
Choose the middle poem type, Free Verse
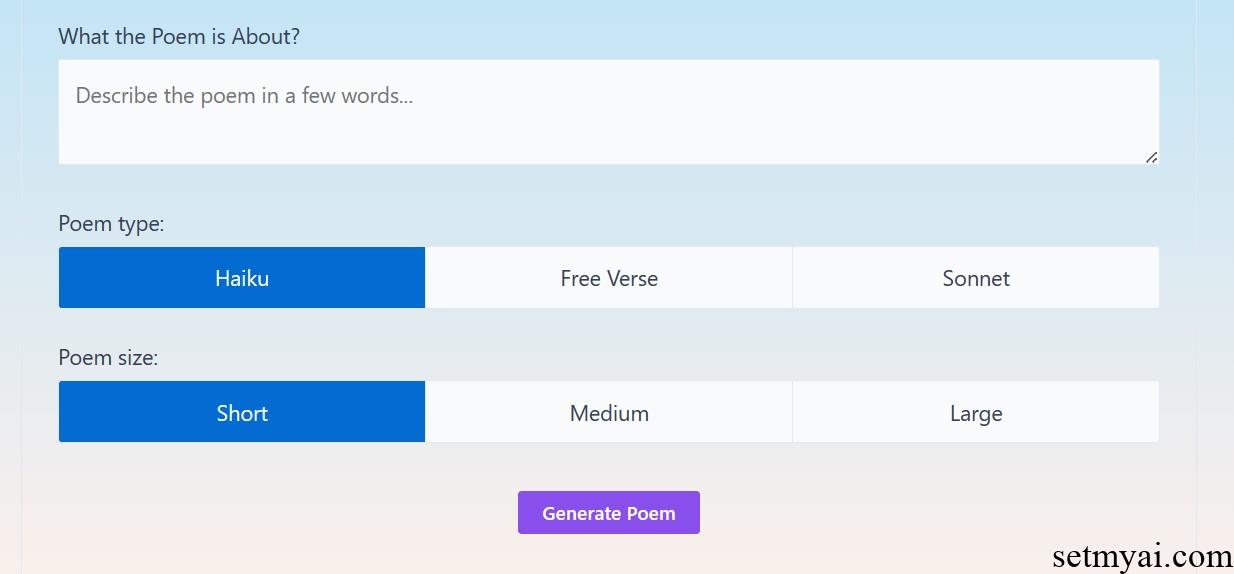(609, 278)
